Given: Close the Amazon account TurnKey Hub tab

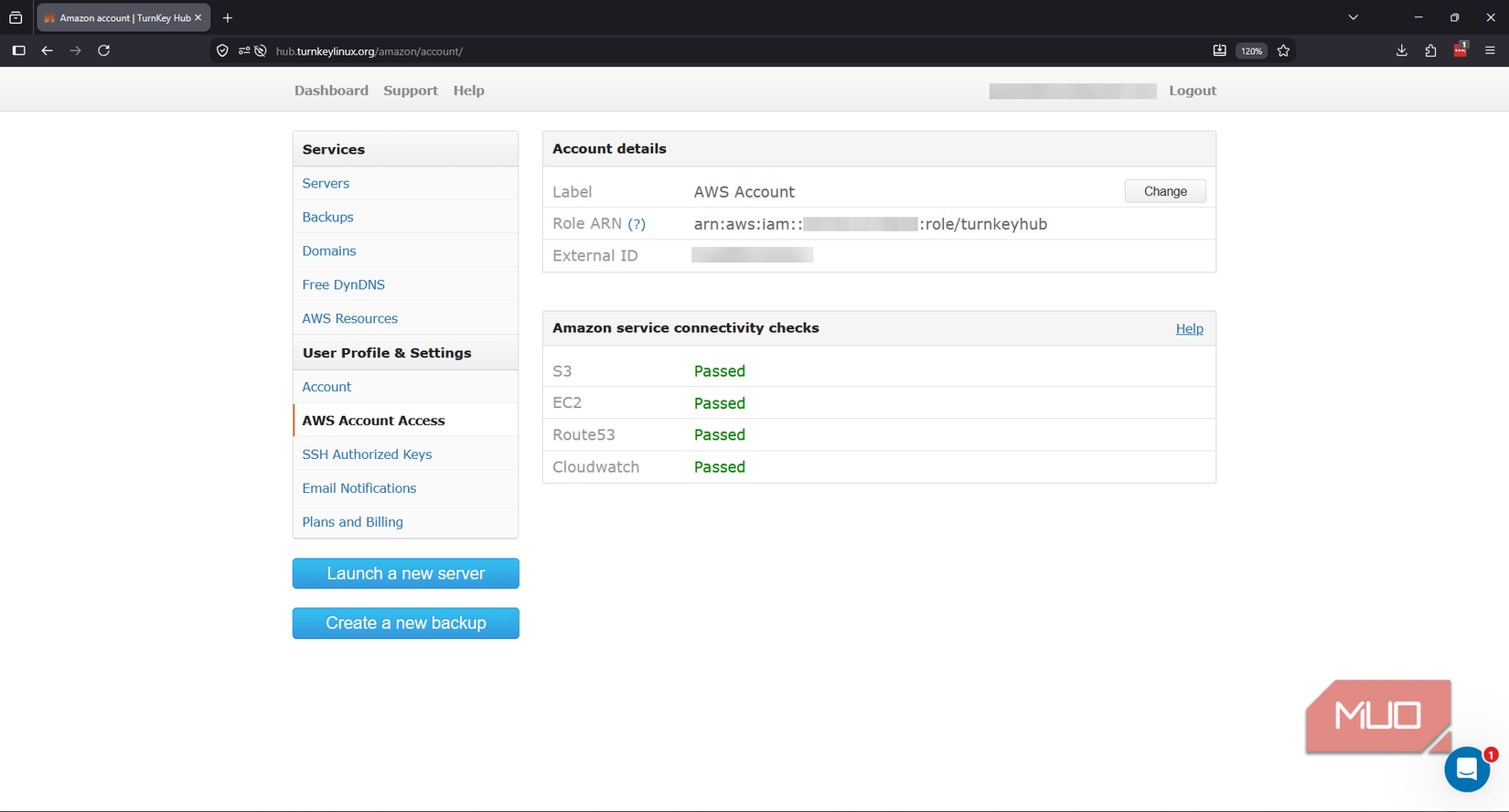Looking at the screenshot, I should pyautogui.click(x=198, y=17).
